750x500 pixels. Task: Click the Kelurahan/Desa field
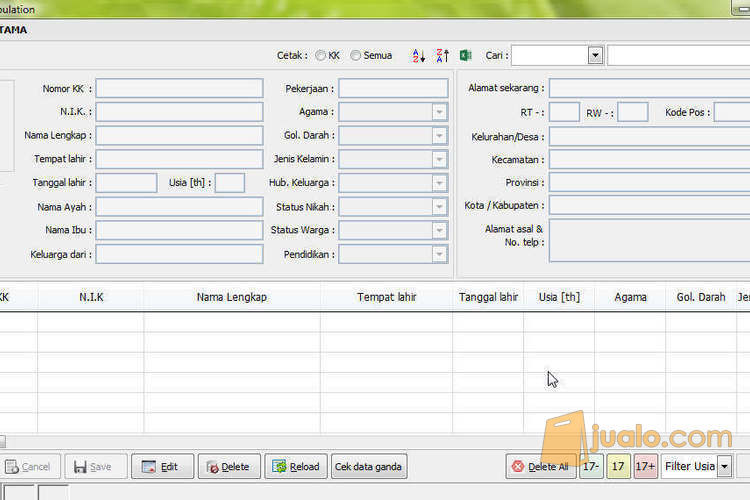[x=650, y=136]
